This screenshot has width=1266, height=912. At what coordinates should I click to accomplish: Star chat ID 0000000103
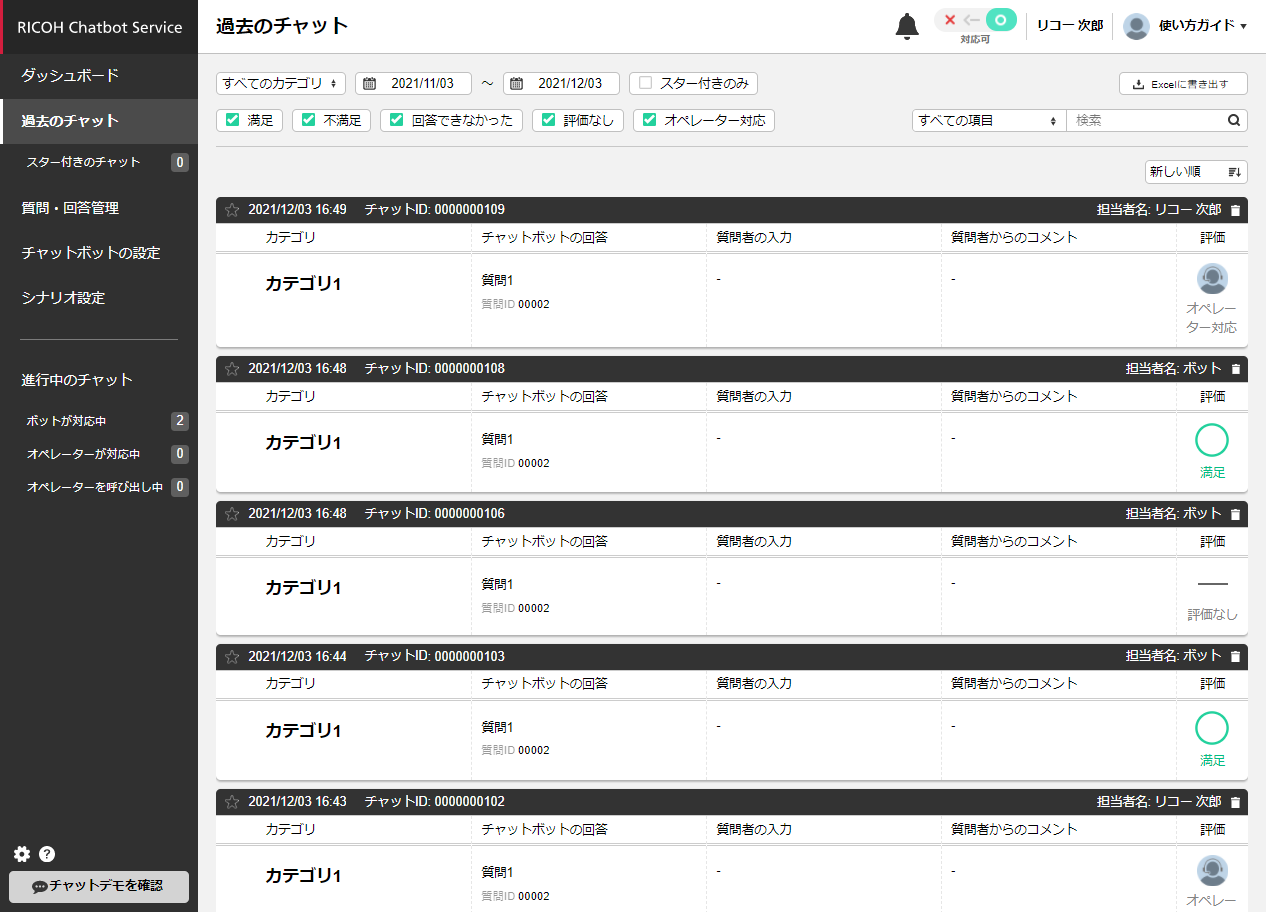[232, 657]
